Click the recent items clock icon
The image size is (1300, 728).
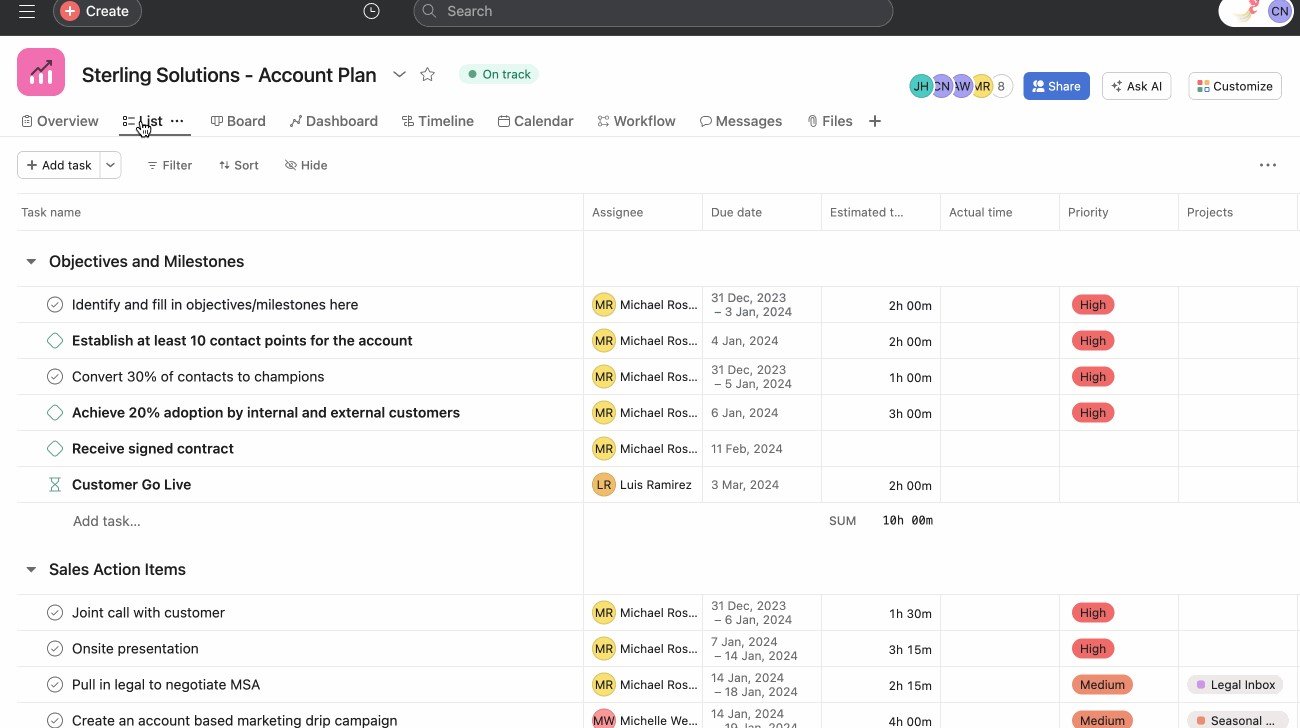tap(371, 11)
